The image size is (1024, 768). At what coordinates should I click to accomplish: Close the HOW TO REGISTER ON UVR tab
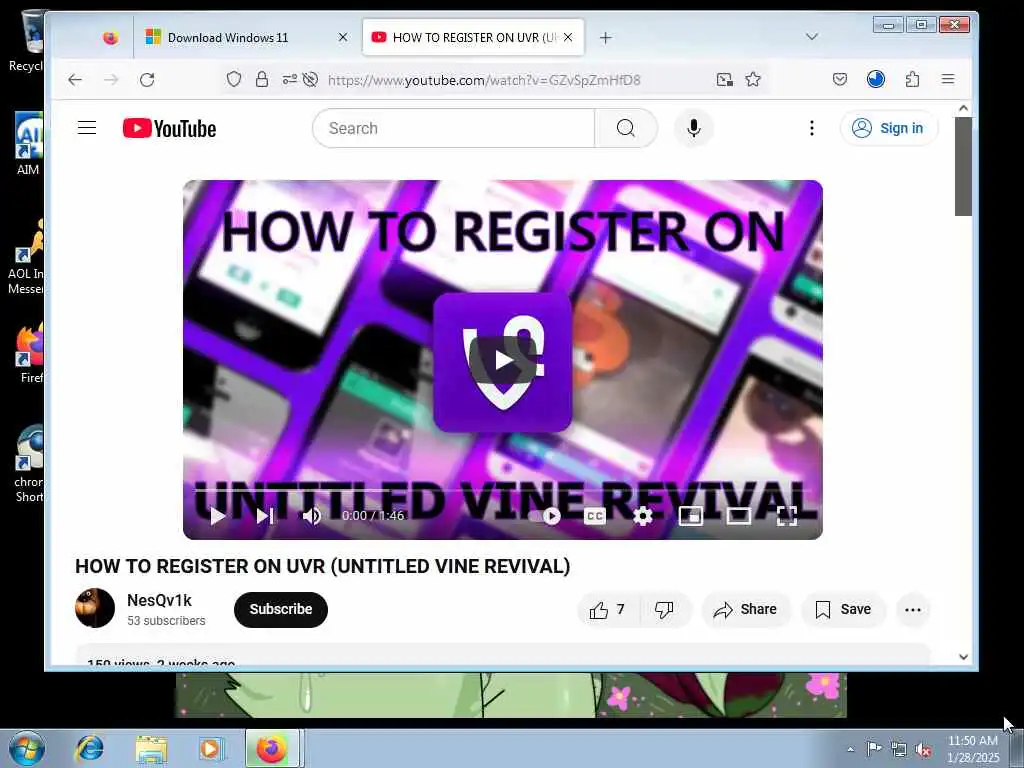[x=568, y=38]
